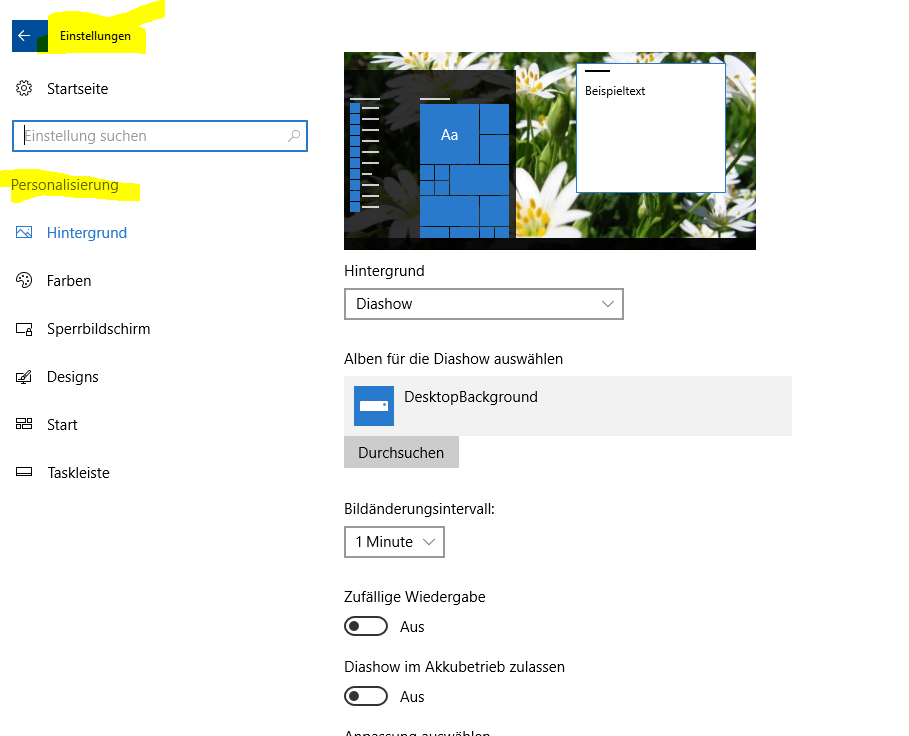Click the Taskleiste bar icon

[x=24, y=472]
